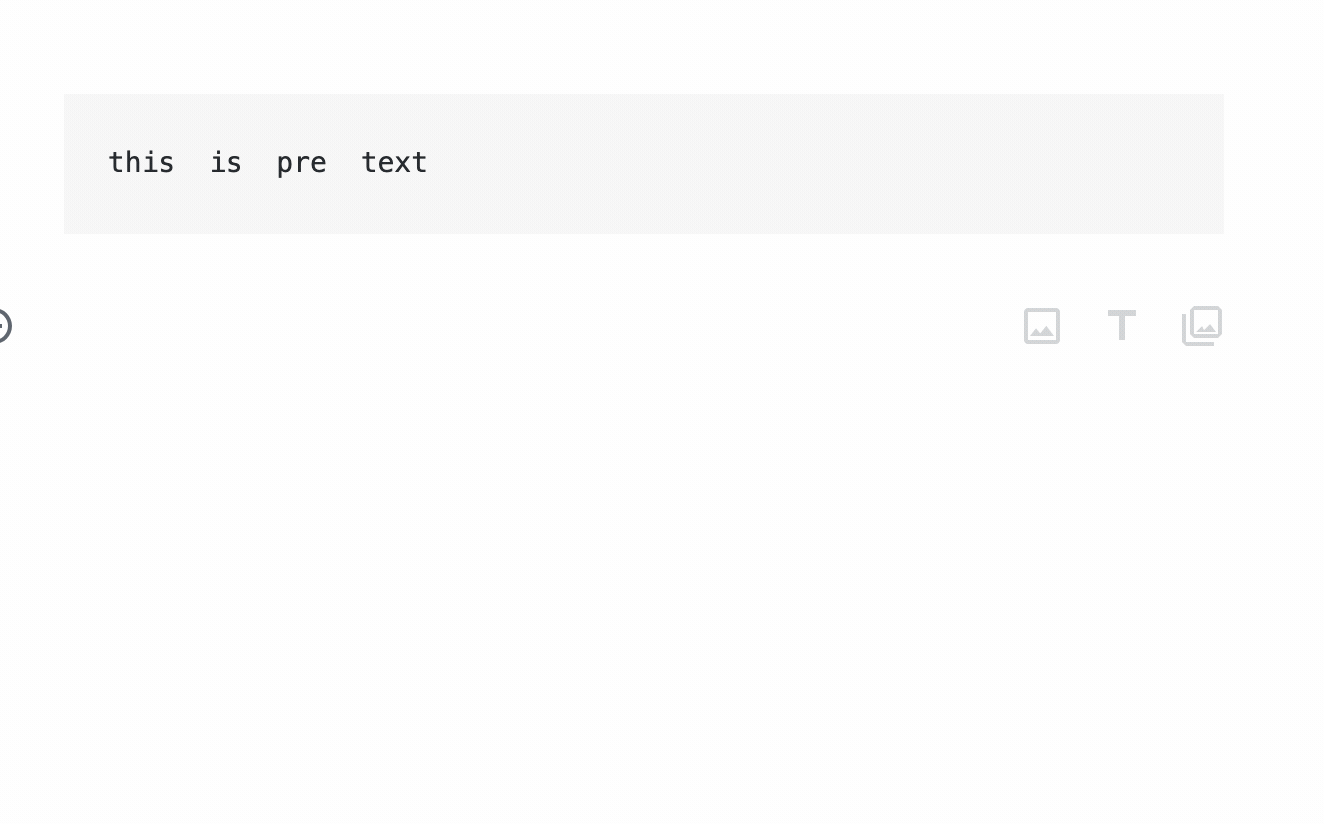Image resolution: width=1324 pixels, height=824 pixels.
Task: Click the text reading 'this is pre text'
Action: coord(268,162)
